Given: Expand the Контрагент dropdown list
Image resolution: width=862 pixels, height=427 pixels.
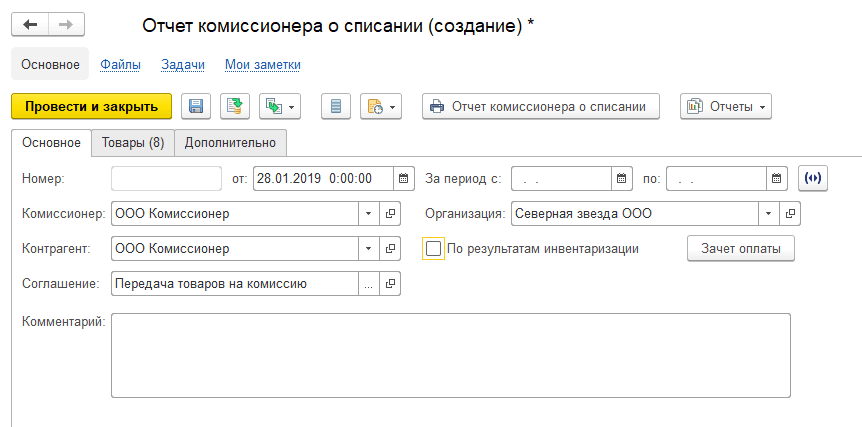Looking at the screenshot, I should [x=367, y=248].
